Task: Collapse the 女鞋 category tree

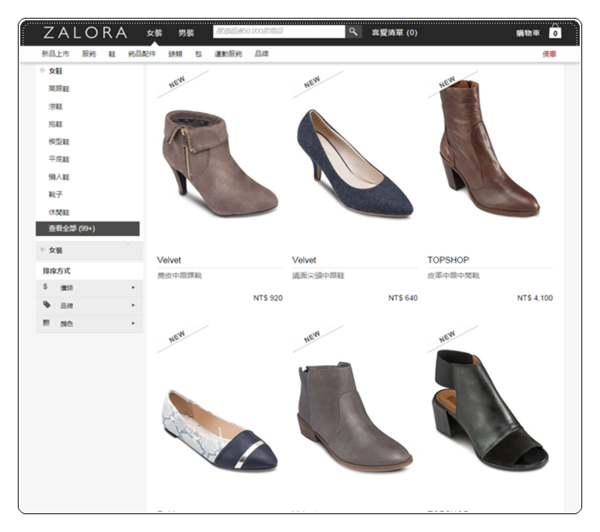Action: click(42, 70)
